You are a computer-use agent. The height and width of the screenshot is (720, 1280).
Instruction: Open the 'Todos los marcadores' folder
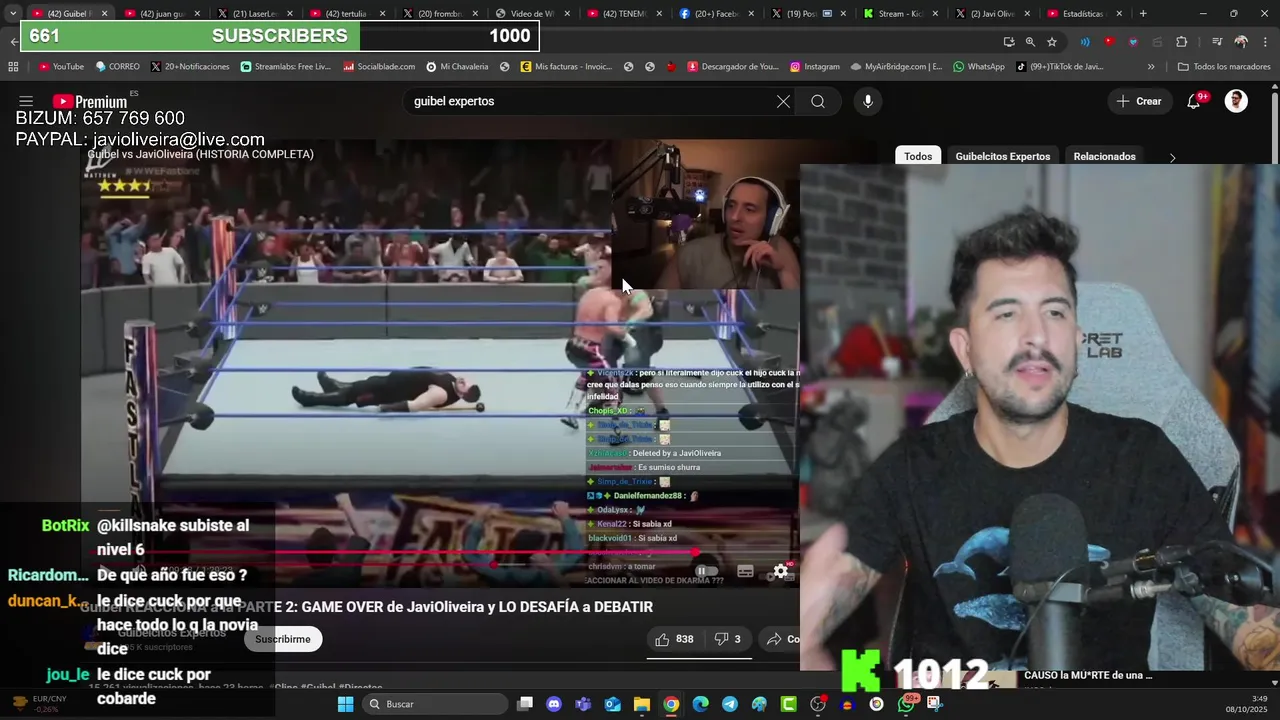click(x=1224, y=67)
